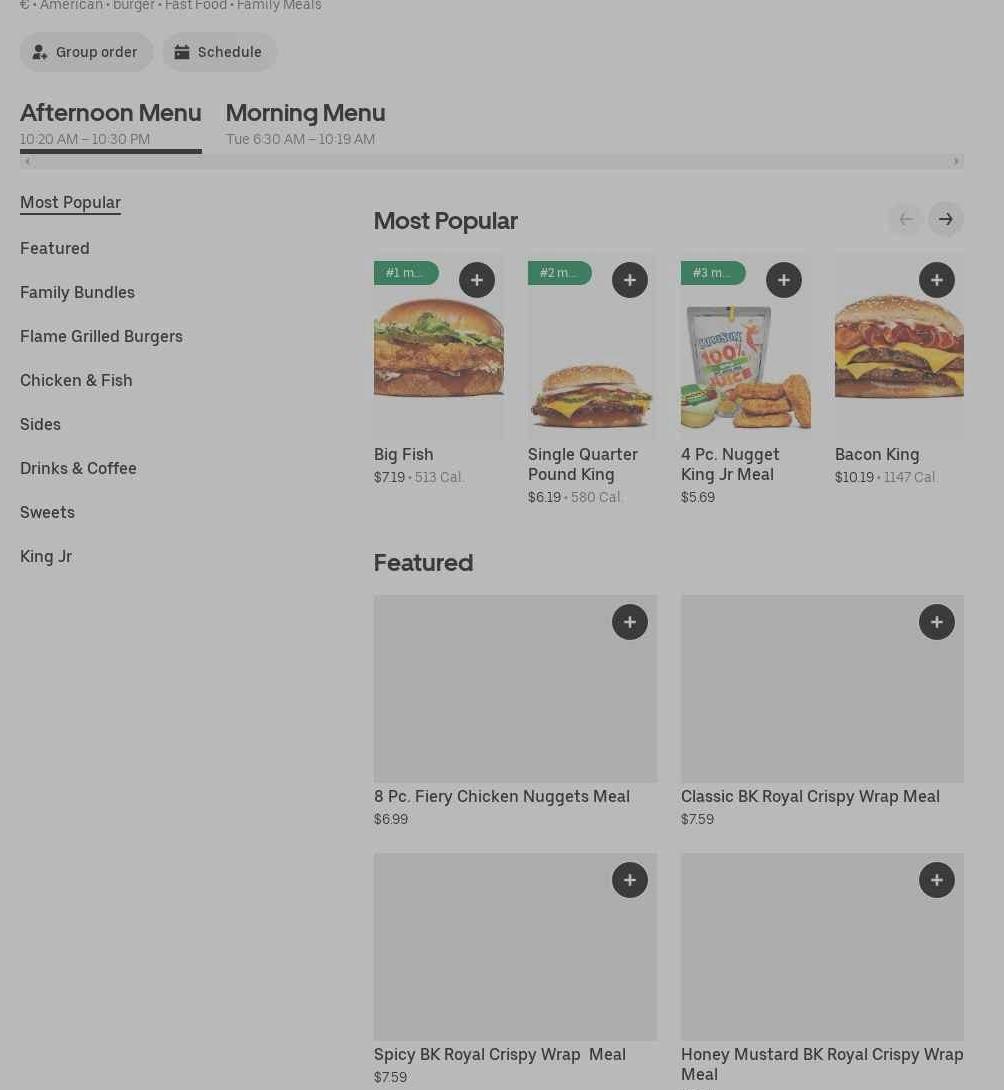Add Honey Mustard BK Royal Crispy Wrap Meal
This screenshot has height=1090, width=1004.
tap(936, 880)
